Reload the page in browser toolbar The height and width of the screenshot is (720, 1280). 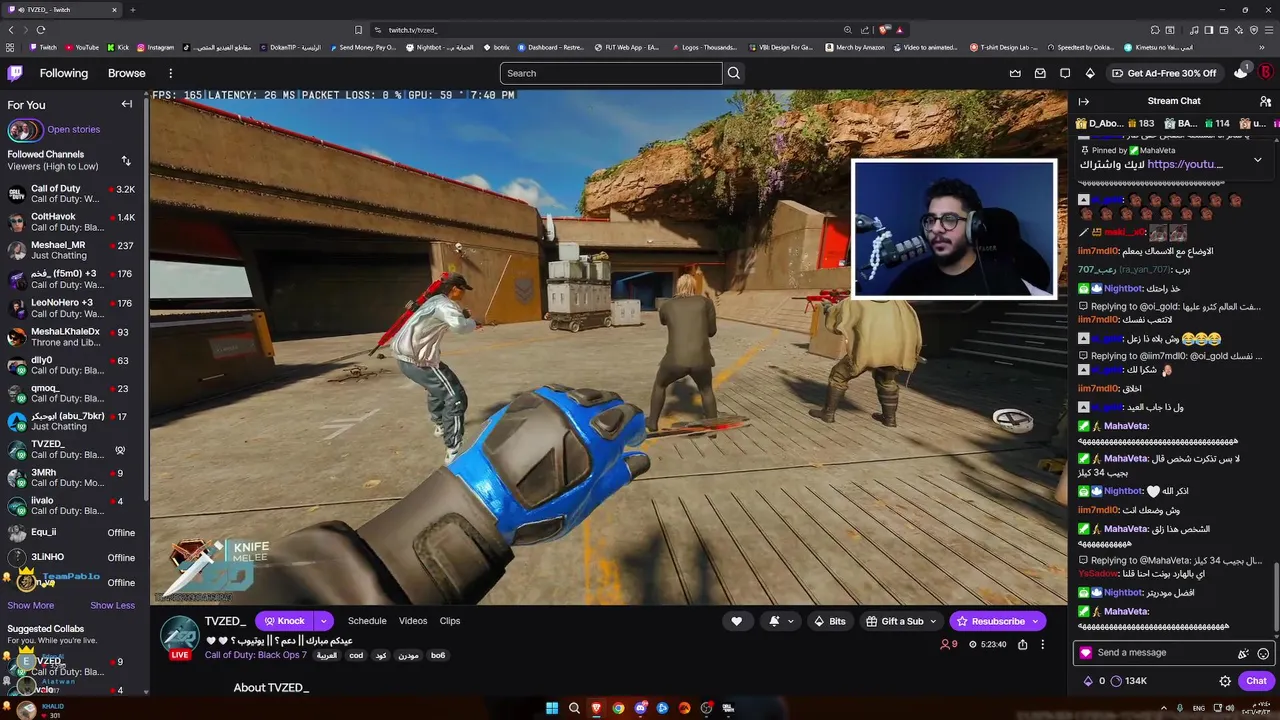click(x=40, y=30)
